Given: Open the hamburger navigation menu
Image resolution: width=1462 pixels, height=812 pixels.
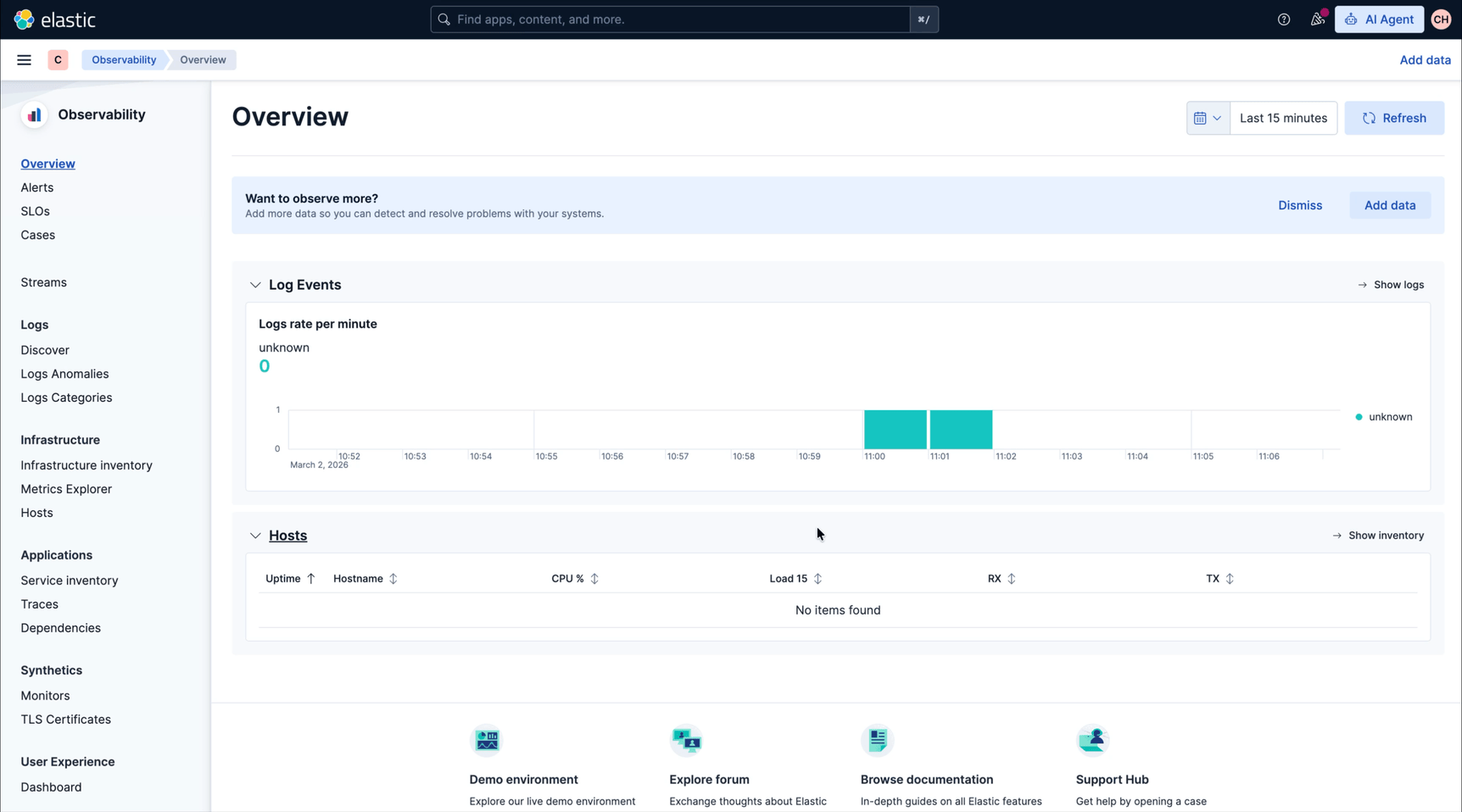Looking at the screenshot, I should [x=24, y=60].
